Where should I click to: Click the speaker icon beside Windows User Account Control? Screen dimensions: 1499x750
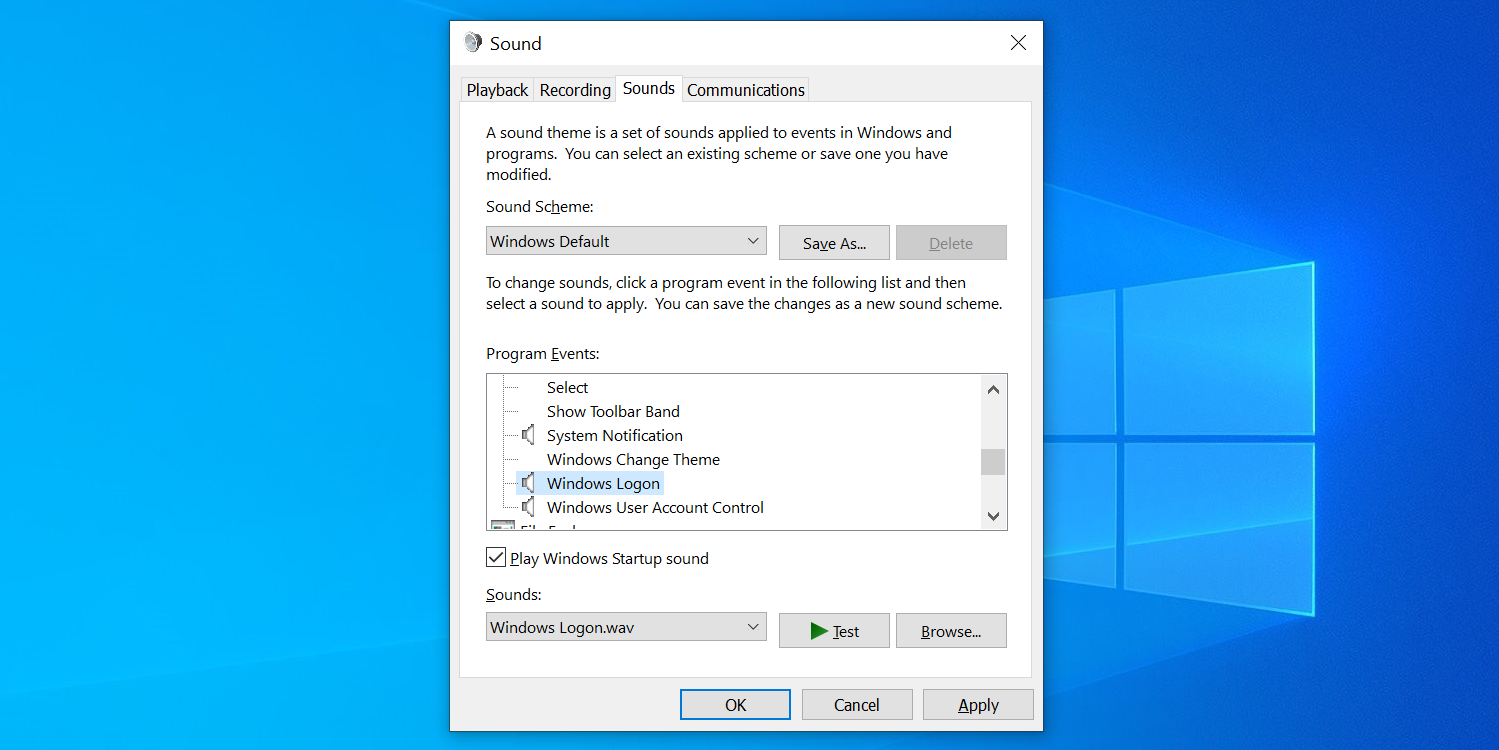[526, 507]
